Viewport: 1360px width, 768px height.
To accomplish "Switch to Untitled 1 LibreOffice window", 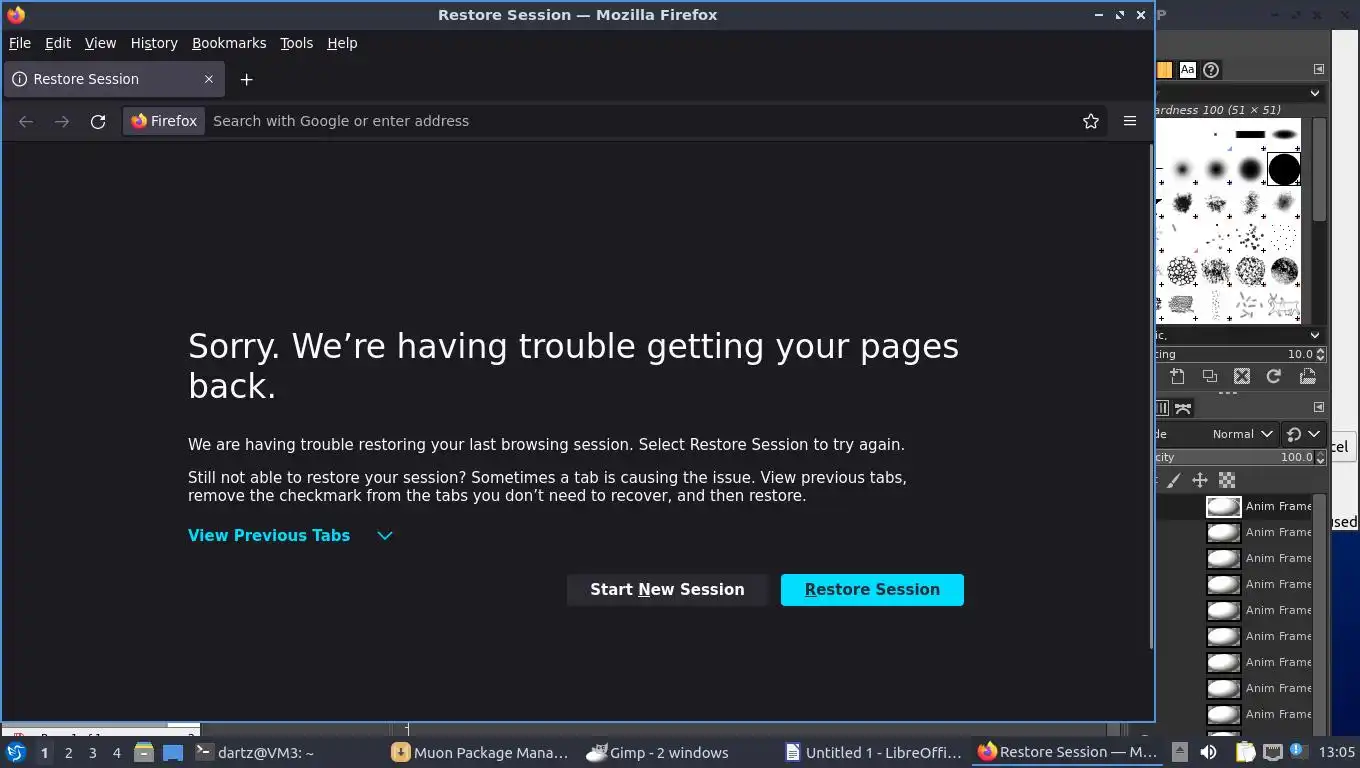I will point(875,753).
